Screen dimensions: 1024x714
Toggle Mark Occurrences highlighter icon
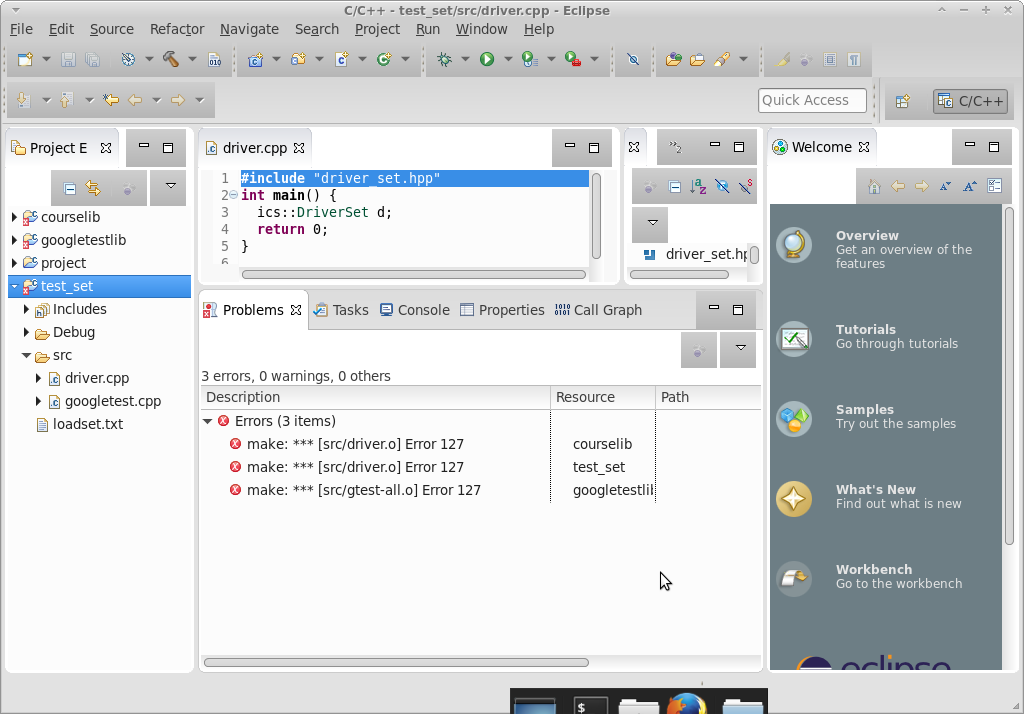click(782, 59)
